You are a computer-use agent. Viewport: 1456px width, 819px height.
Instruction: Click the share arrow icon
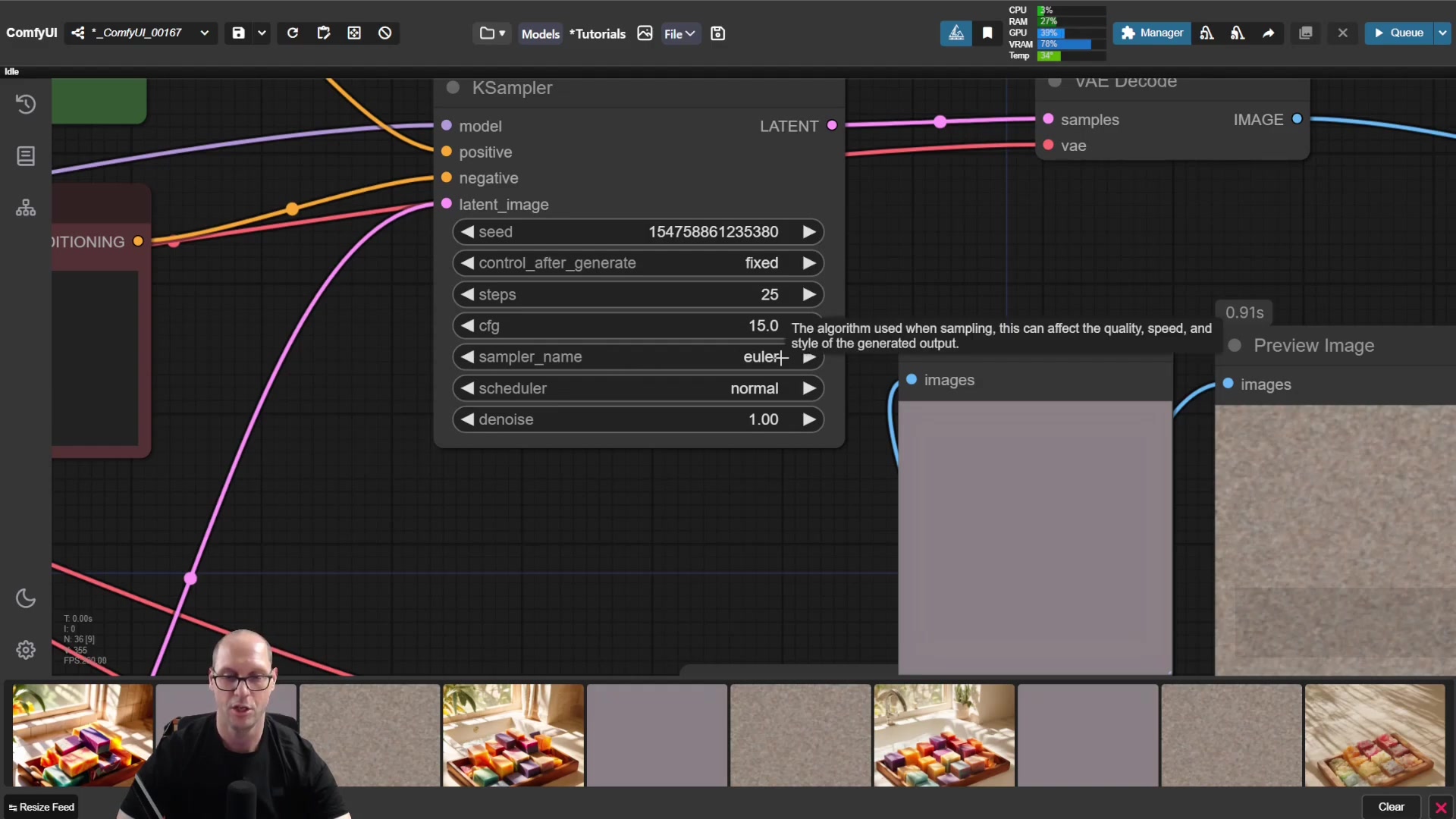pos(1268,33)
